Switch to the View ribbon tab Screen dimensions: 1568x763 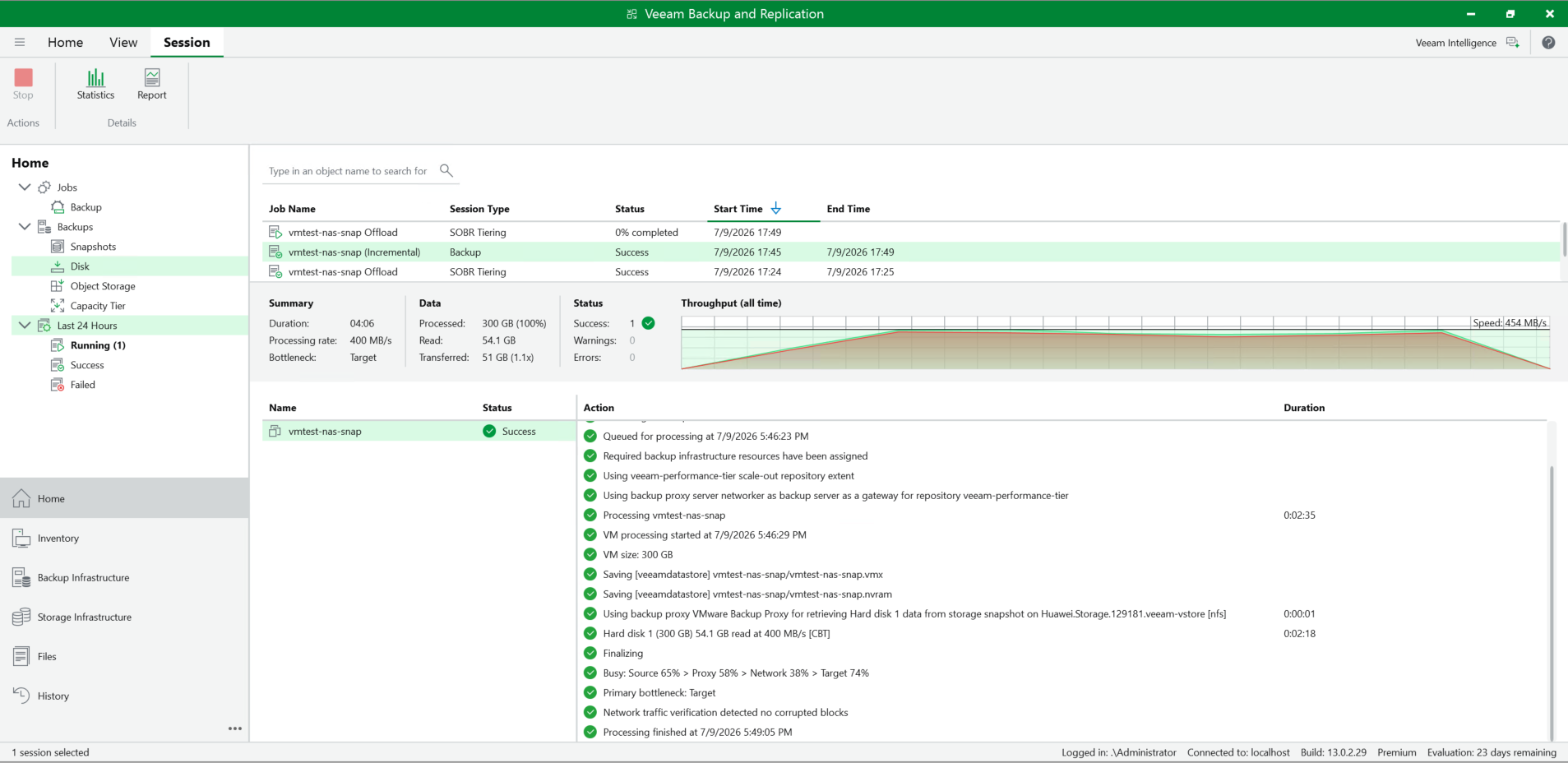123,42
